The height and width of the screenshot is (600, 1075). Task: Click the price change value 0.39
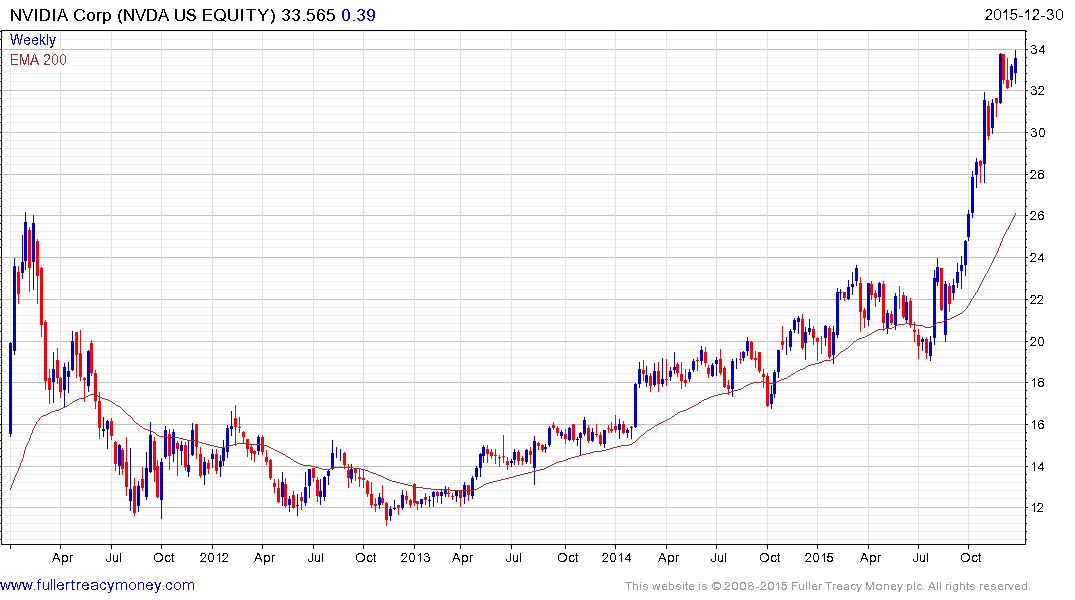[x=358, y=15]
